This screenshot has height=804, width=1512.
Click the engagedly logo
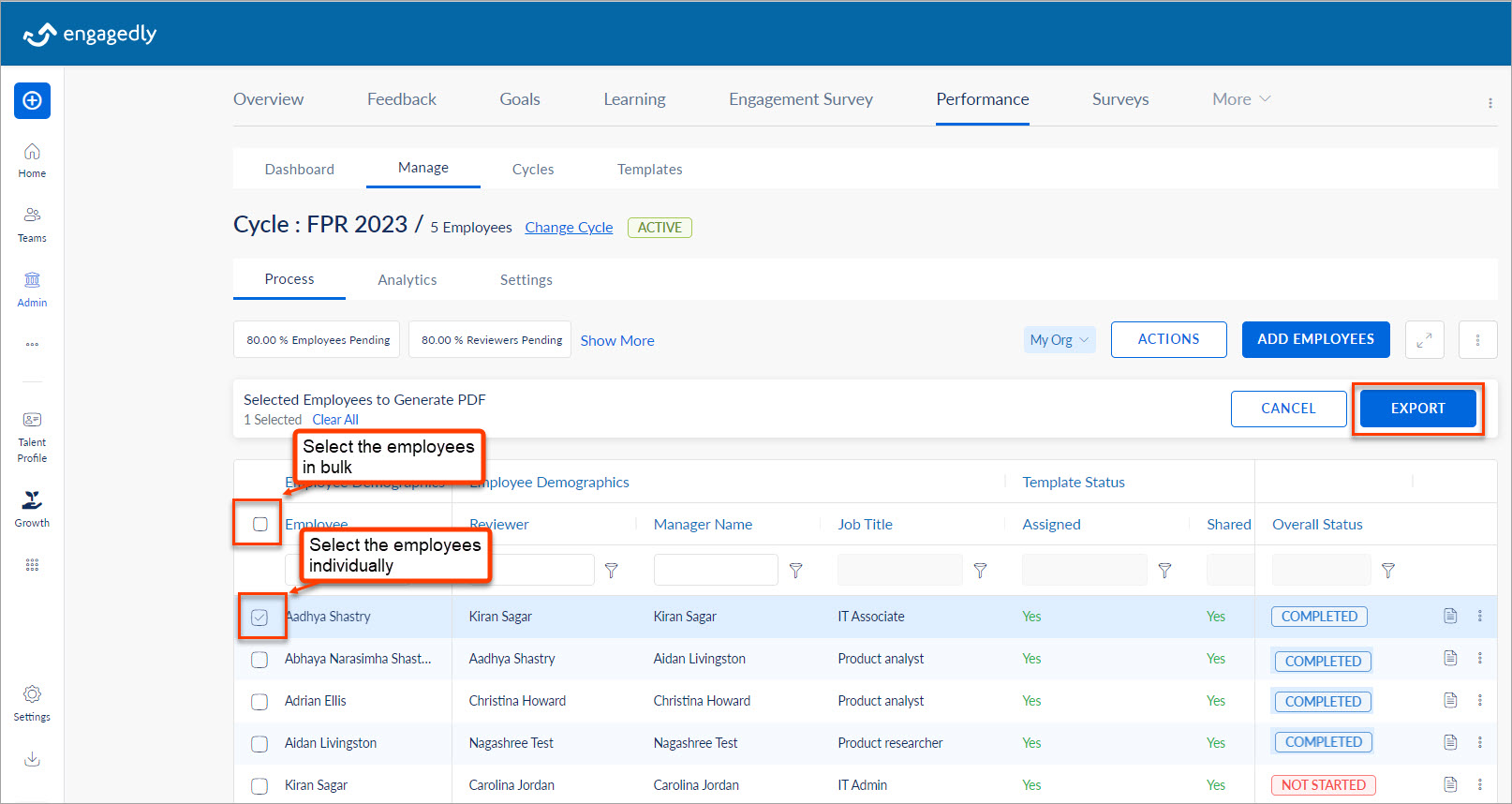coord(90,34)
